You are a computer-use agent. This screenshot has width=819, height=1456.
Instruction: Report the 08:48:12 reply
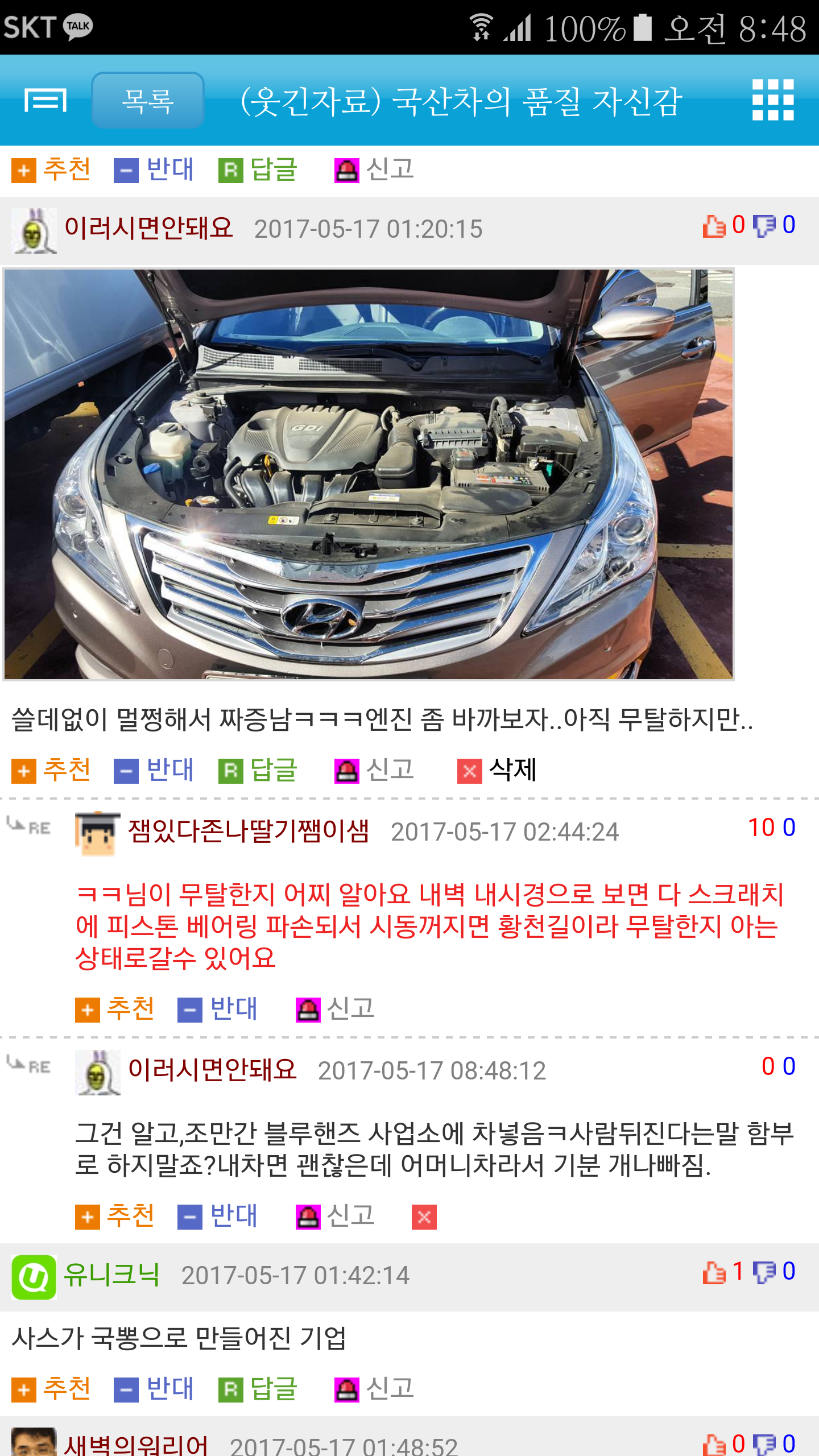point(336,1216)
